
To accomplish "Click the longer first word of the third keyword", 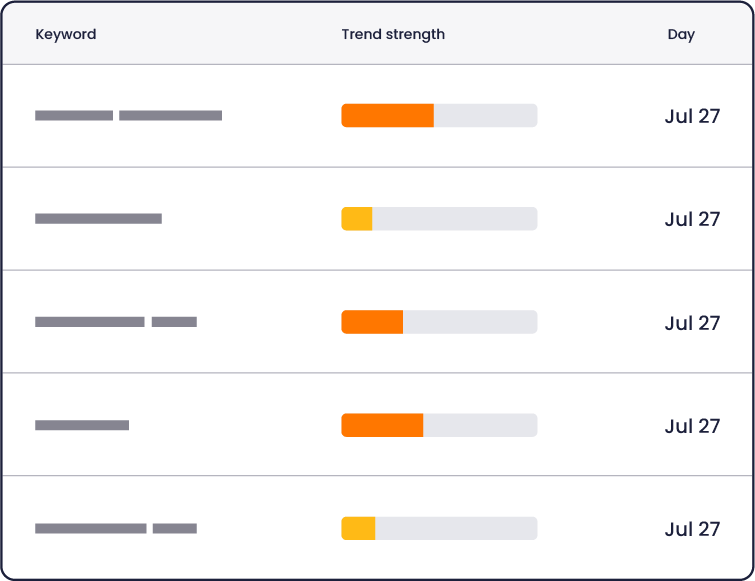I will (90, 322).
